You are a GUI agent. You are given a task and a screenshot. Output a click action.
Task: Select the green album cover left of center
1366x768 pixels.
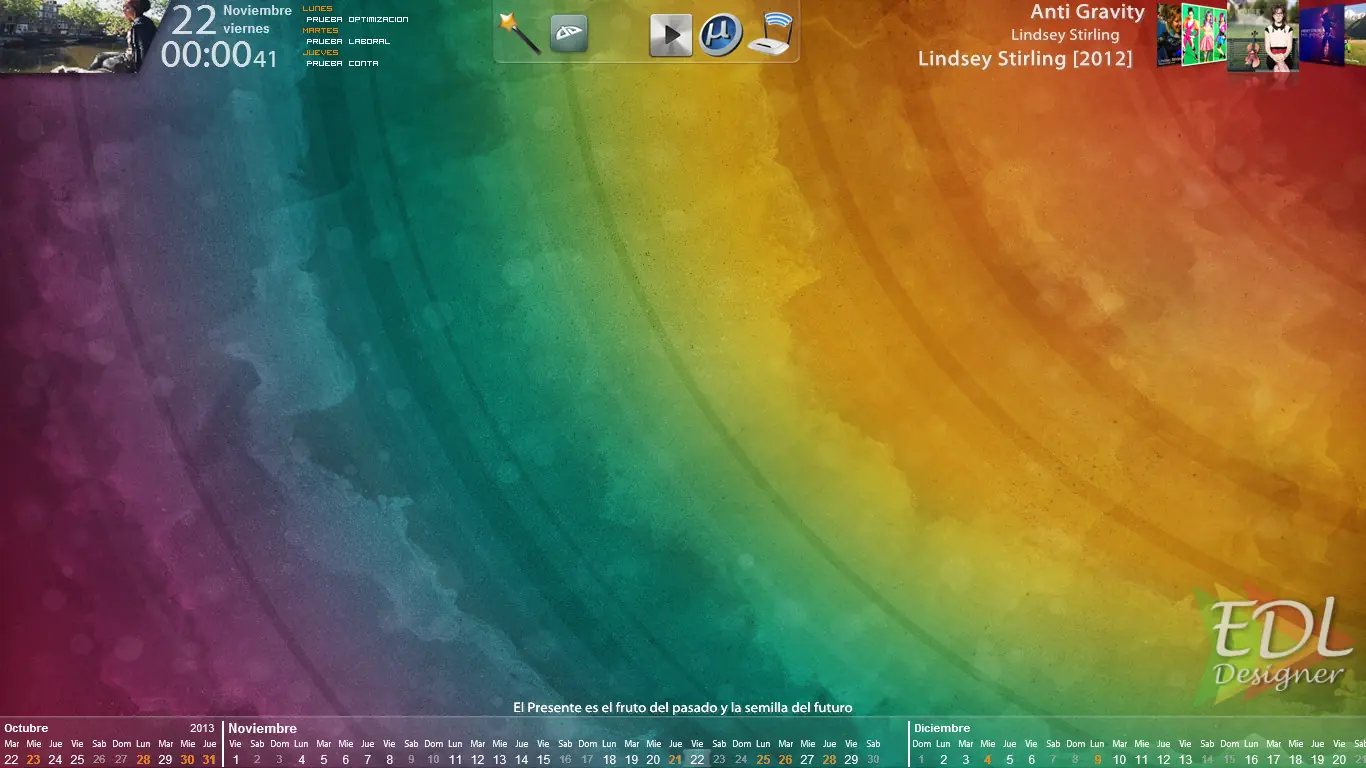[1204, 35]
